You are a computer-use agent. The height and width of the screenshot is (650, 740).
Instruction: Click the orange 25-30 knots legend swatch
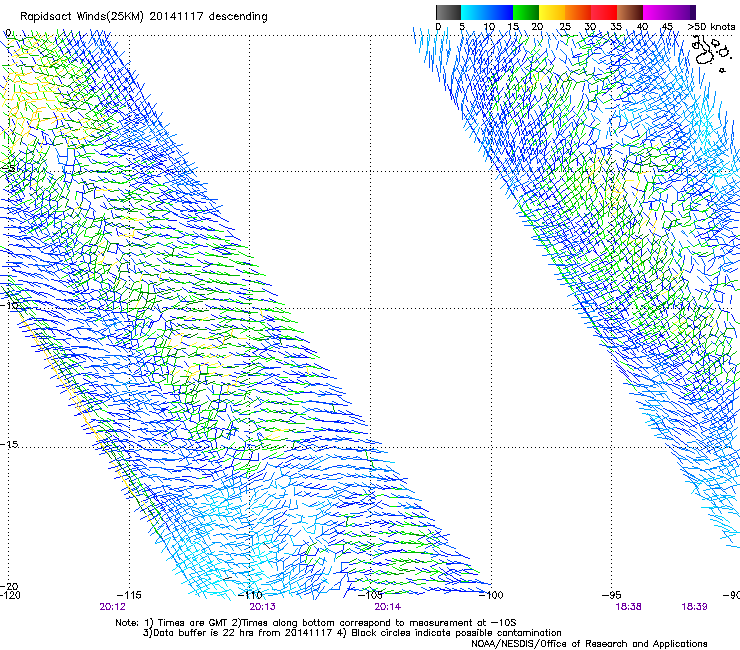pyautogui.click(x=578, y=12)
